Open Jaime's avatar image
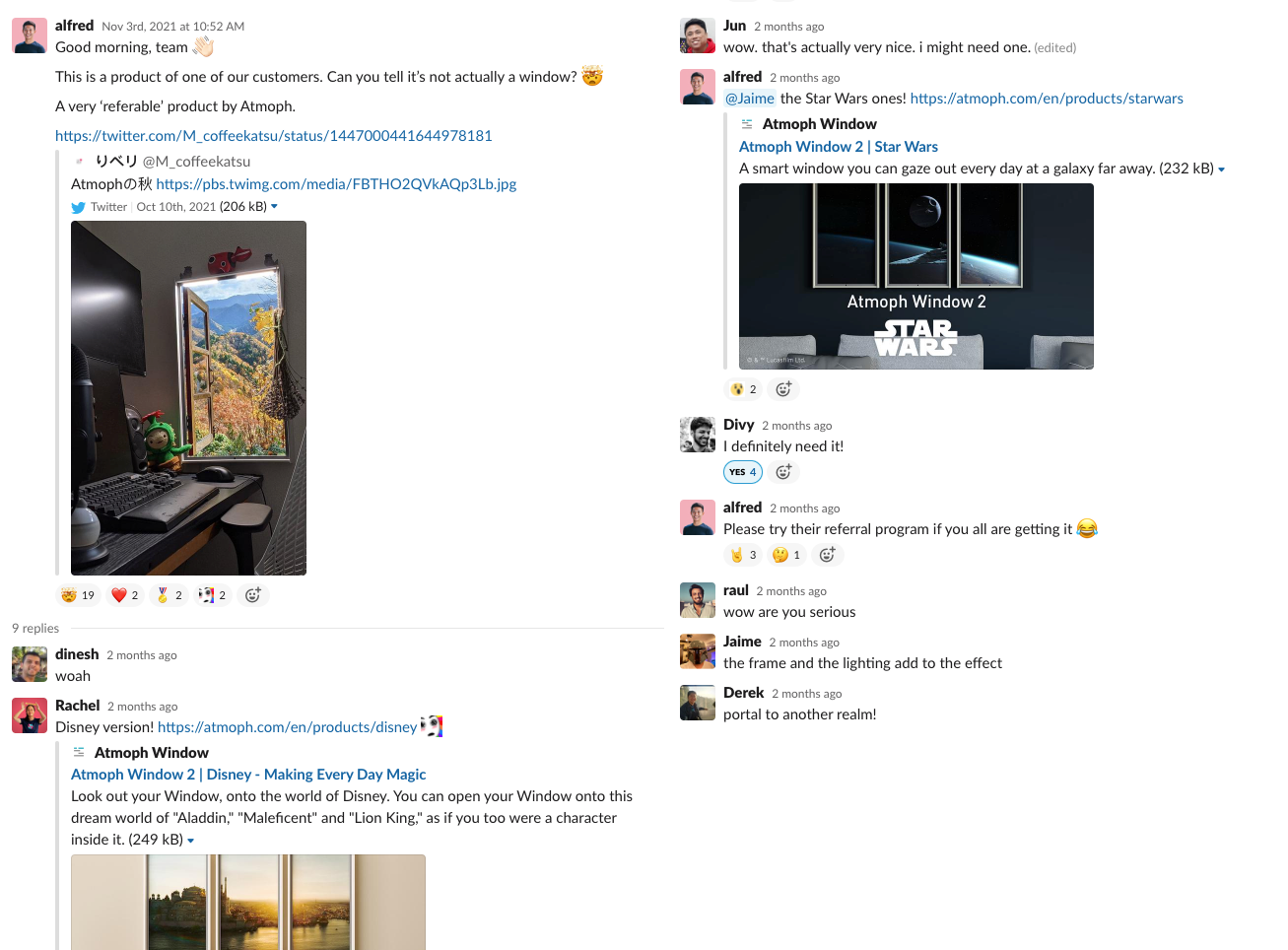Viewport: 1288px width, 950px height. [x=698, y=651]
